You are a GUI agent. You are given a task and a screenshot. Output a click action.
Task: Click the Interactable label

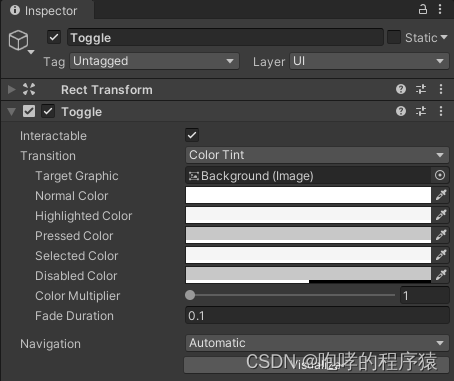point(53,136)
